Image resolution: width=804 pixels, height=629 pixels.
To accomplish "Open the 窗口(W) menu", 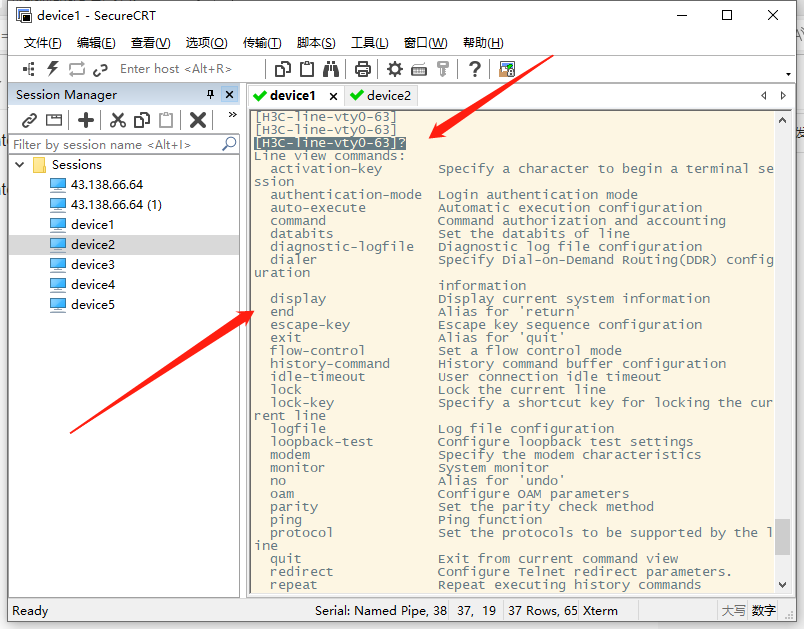I will (426, 43).
